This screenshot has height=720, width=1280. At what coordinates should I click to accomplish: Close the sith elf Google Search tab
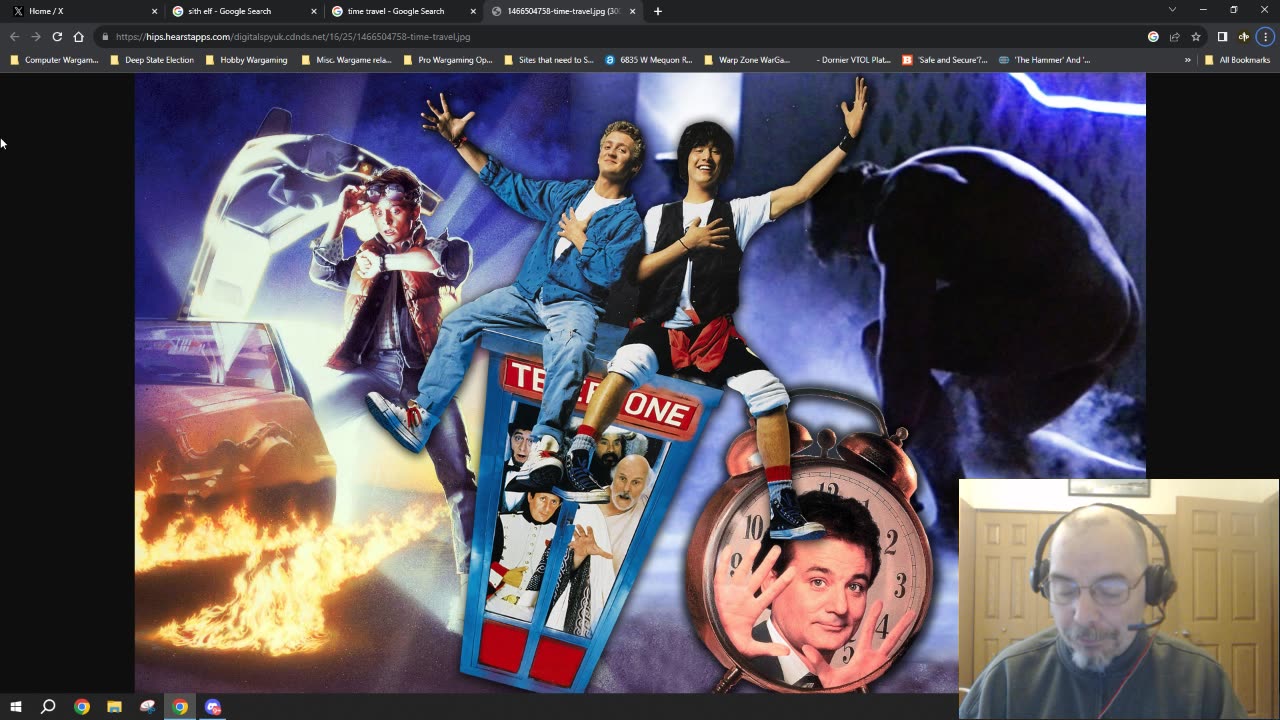coord(313,11)
